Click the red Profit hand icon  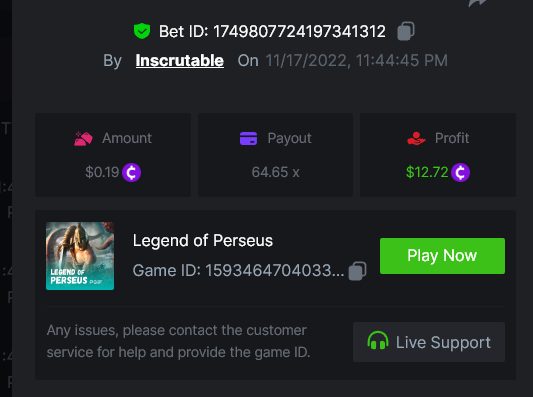(x=416, y=138)
